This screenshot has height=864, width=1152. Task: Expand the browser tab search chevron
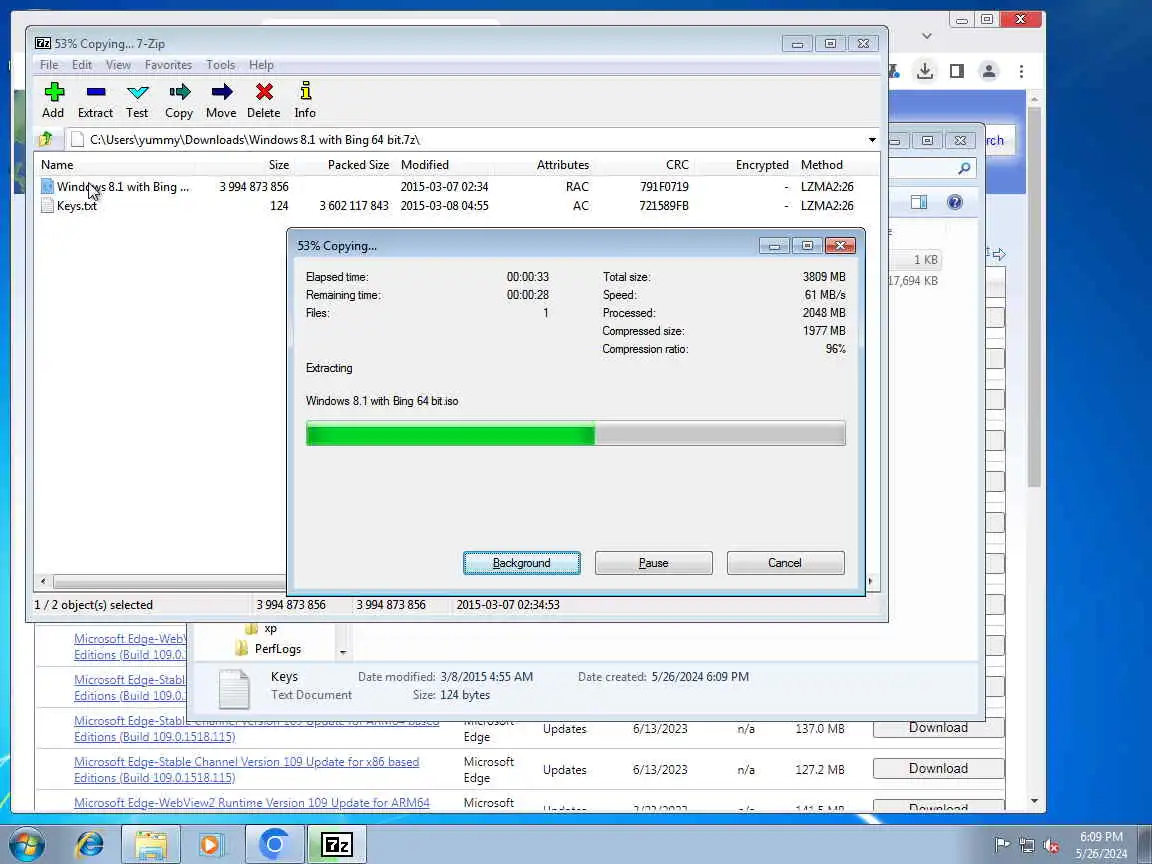tap(926, 35)
